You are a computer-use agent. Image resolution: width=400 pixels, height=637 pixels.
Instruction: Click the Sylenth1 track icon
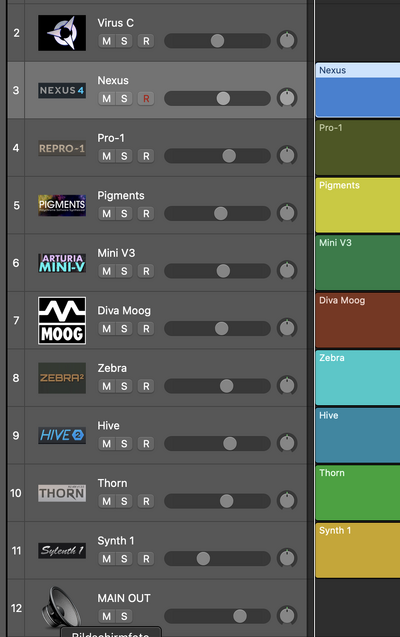(62, 550)
